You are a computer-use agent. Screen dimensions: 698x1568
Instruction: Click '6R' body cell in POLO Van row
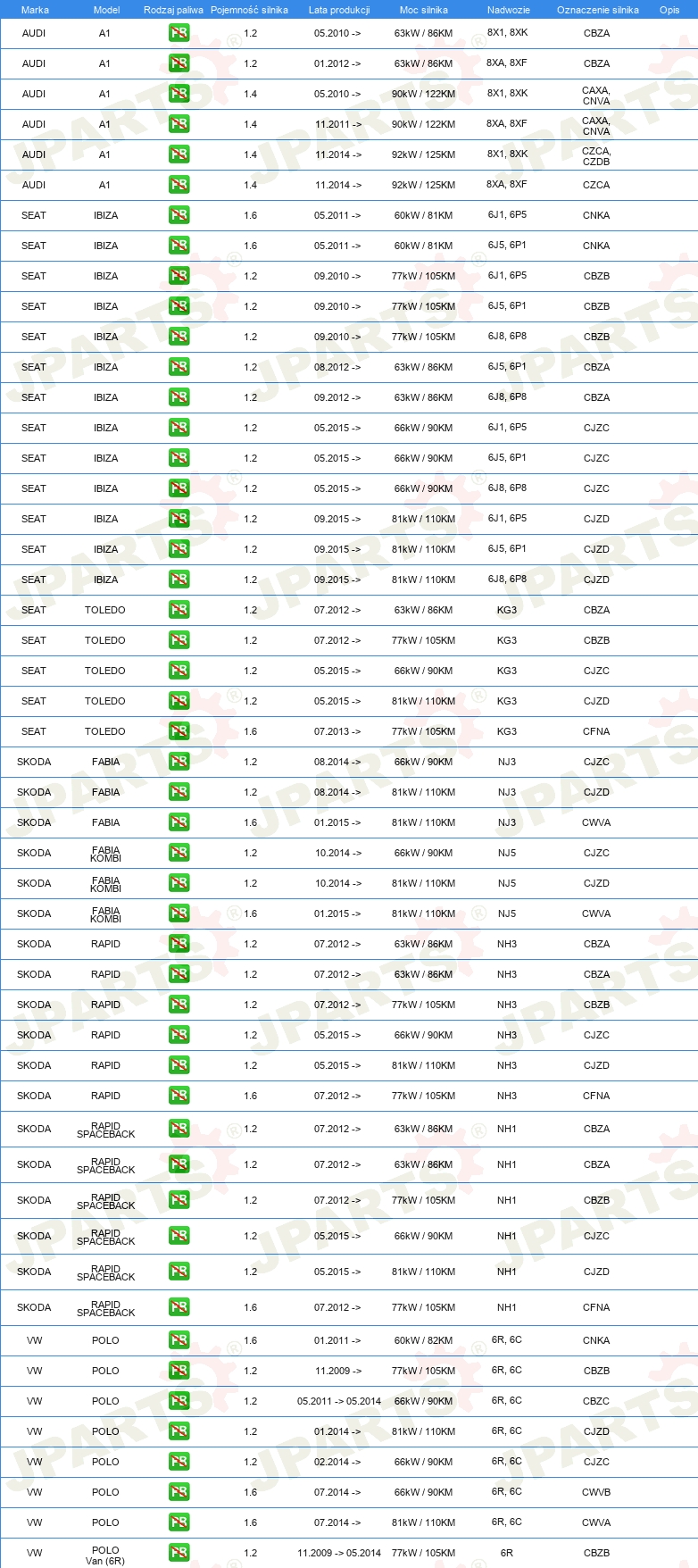[x=507, y=1553]
